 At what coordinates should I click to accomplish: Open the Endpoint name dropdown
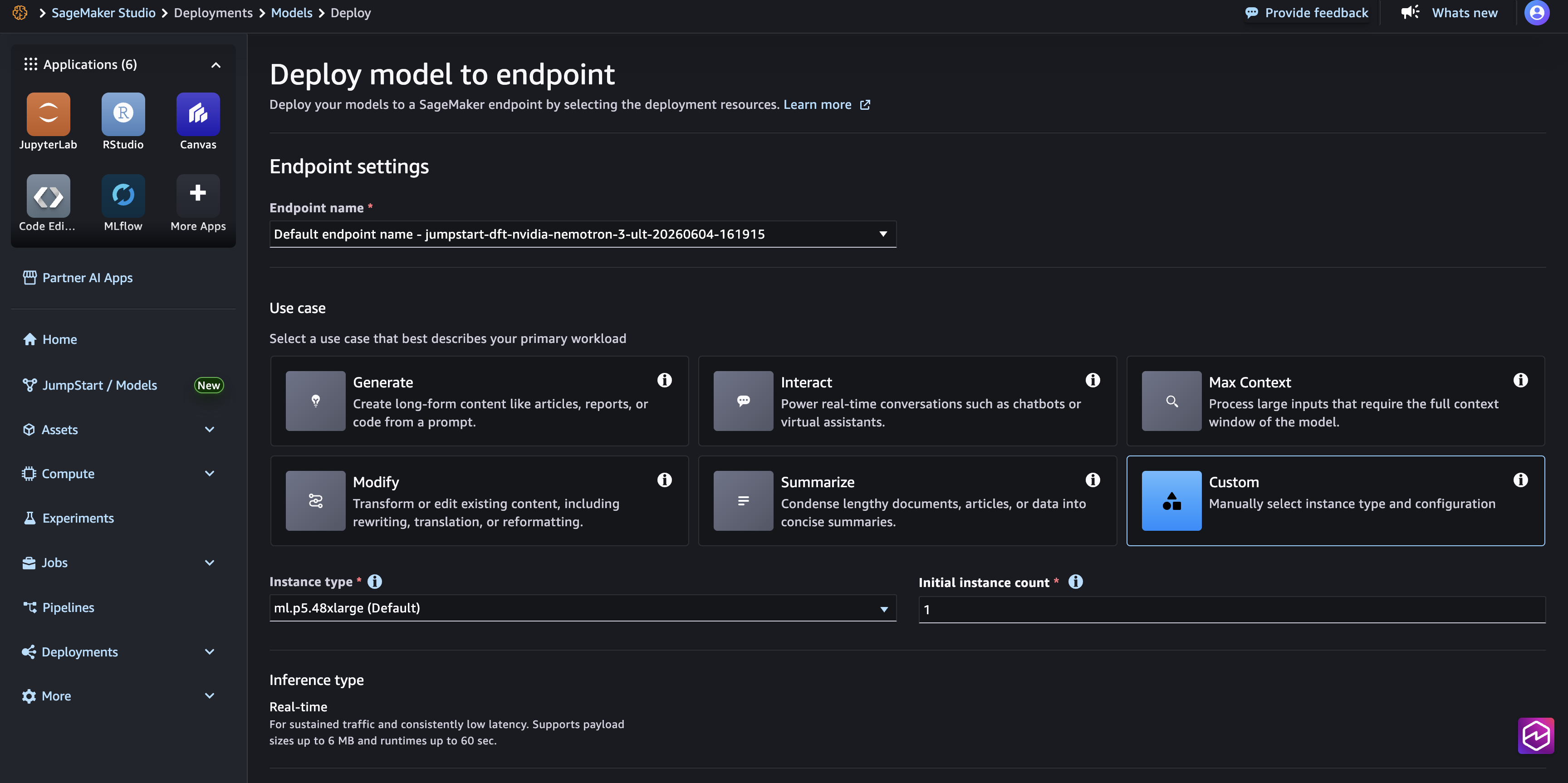click(583, 234)
